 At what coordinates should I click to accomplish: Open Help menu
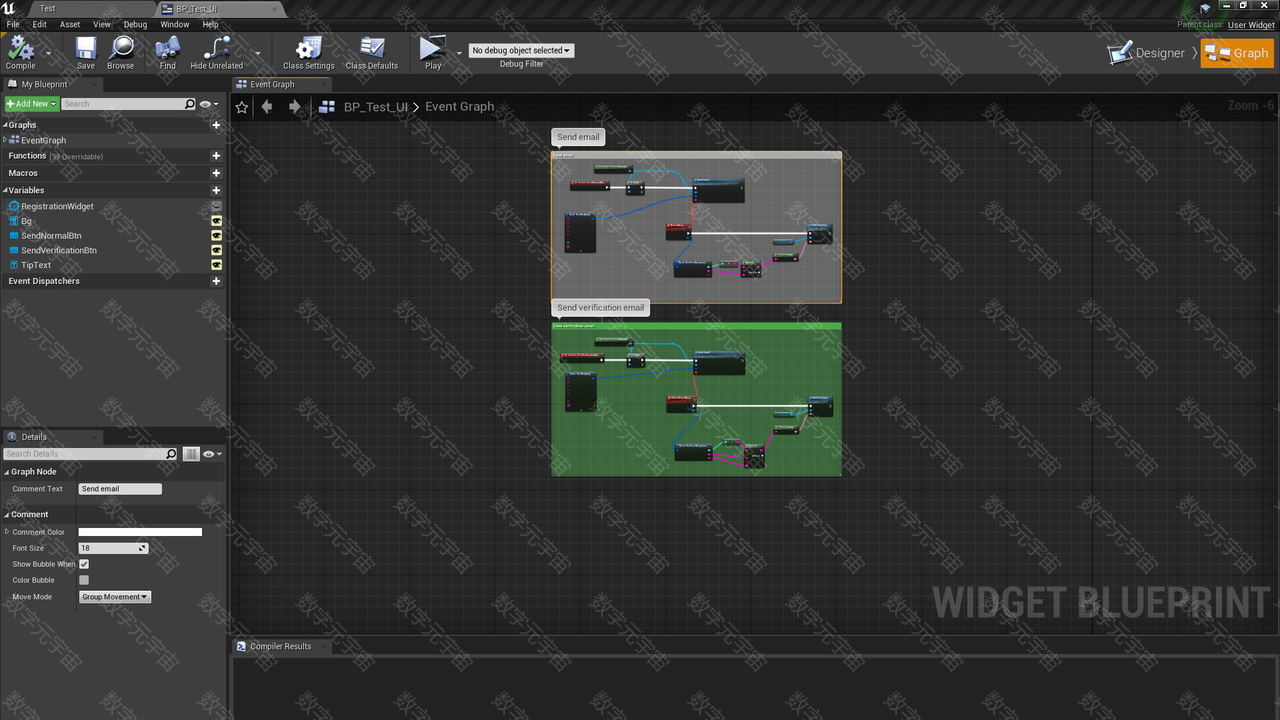tap(210, 24)
